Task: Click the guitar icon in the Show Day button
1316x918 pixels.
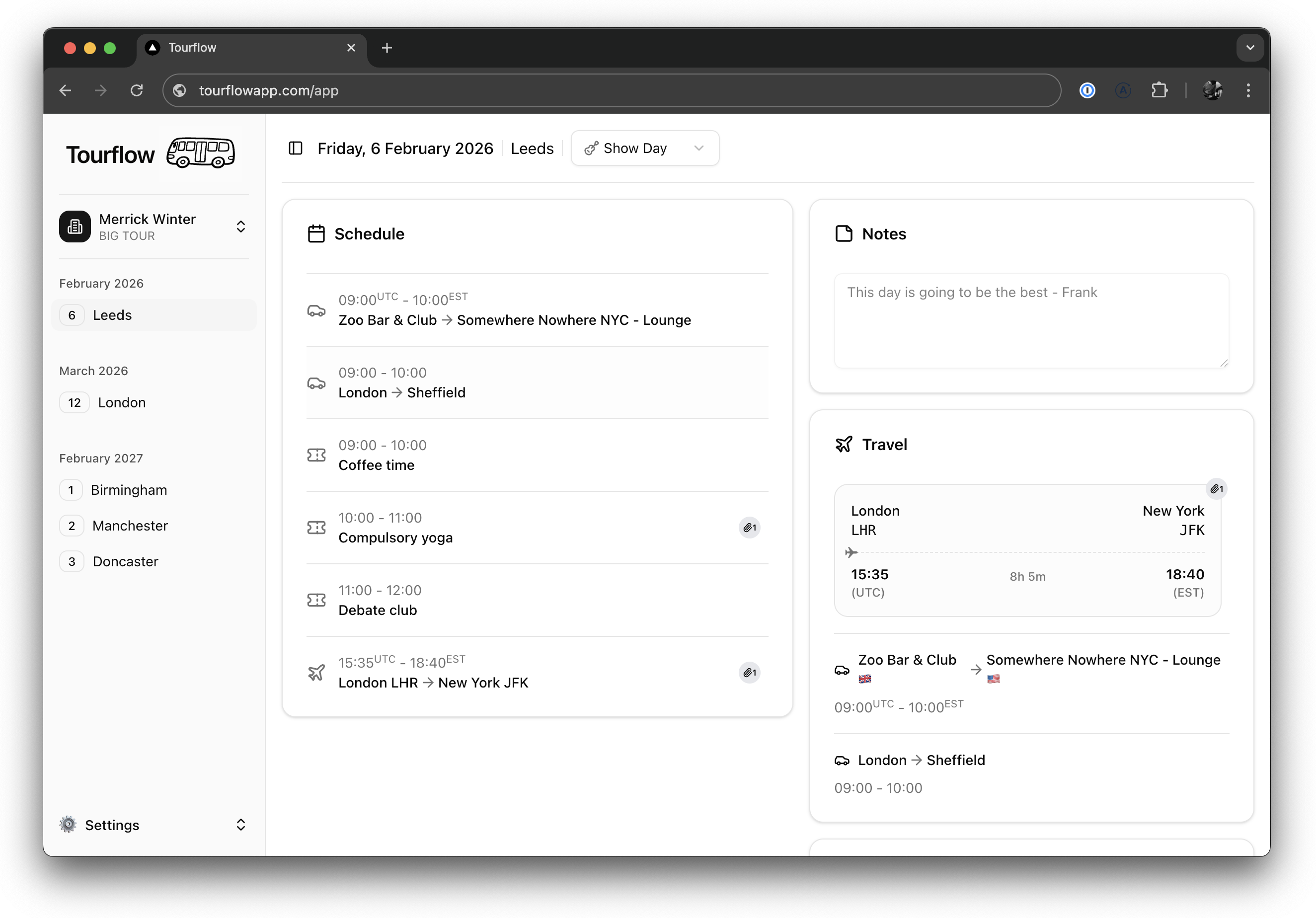Action: (x=592, y=148)
